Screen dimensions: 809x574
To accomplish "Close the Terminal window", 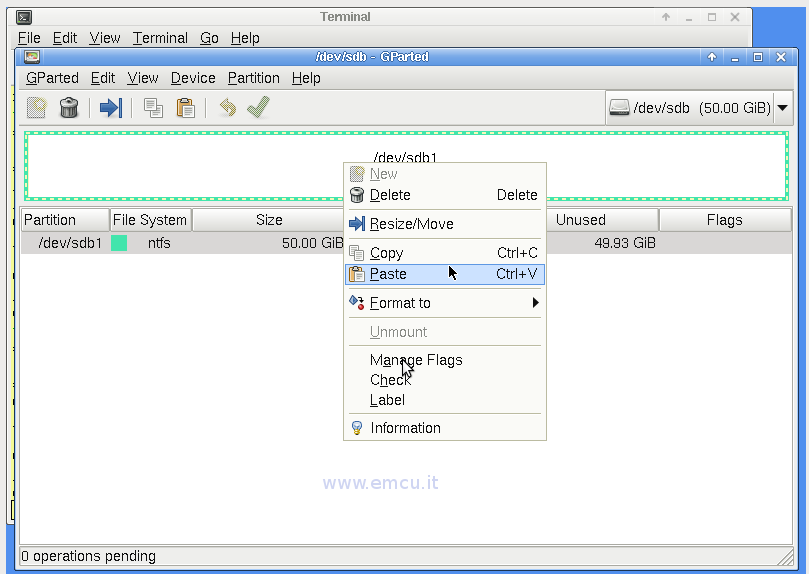I will (735, 17).
